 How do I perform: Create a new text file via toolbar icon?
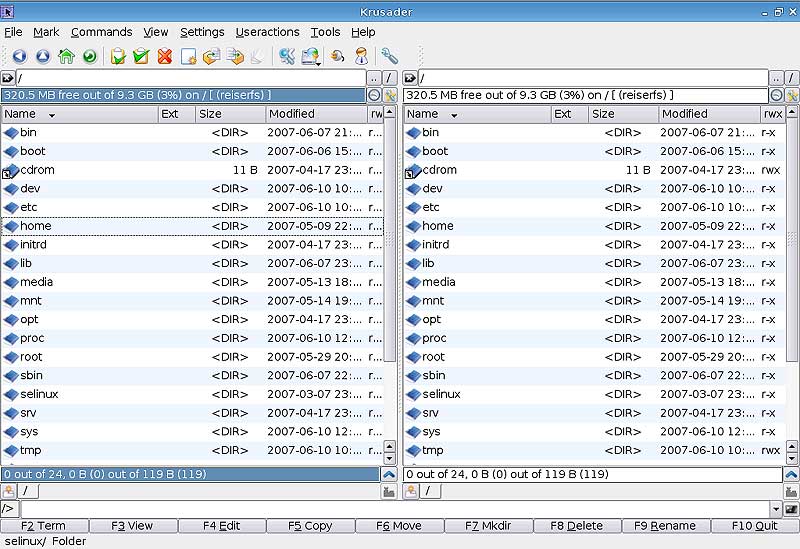coord(188,56)
